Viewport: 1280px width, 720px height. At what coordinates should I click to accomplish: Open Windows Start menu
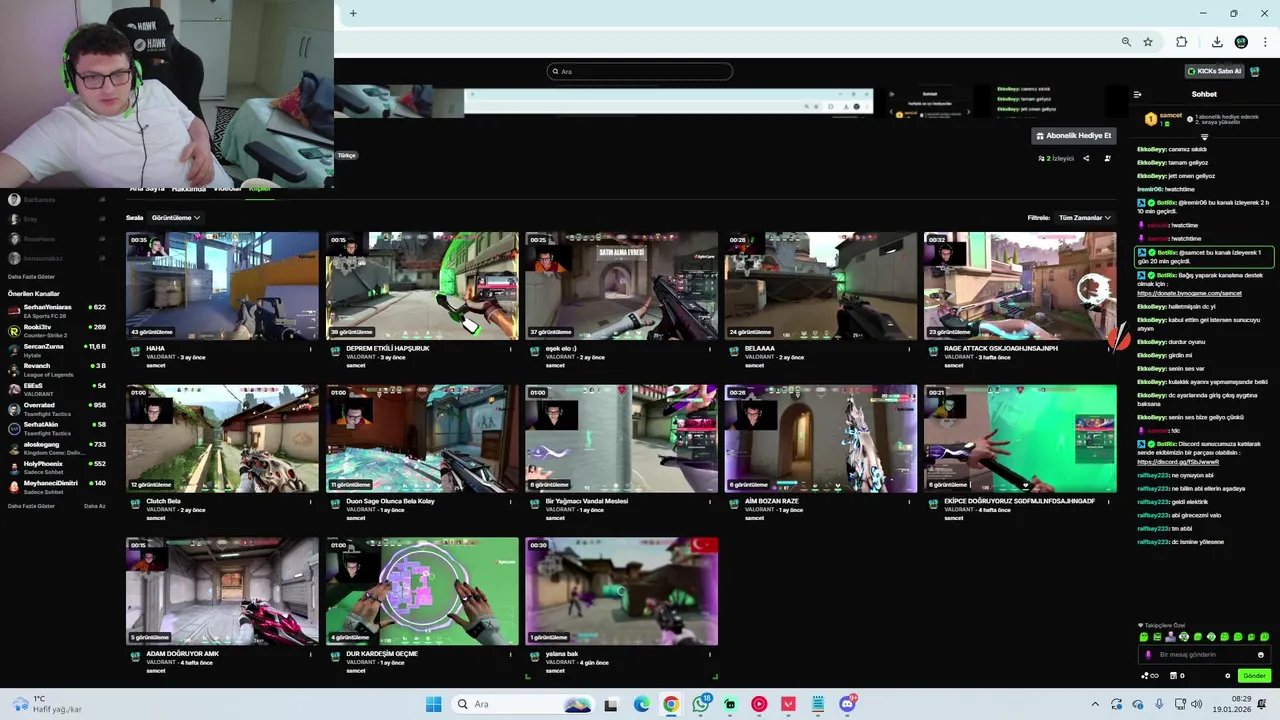433,704
